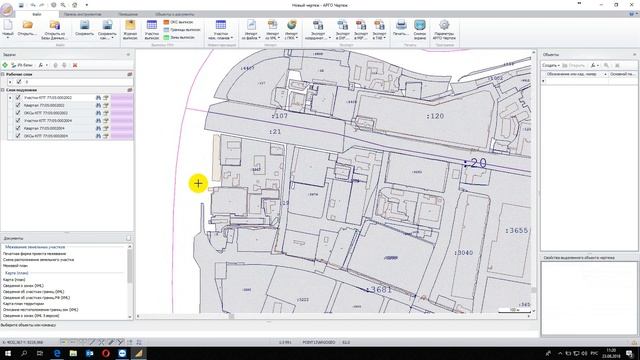Toggle working layer 0 checkbox
The width and height of the screenshot is (640, 360).
point(19,82)
